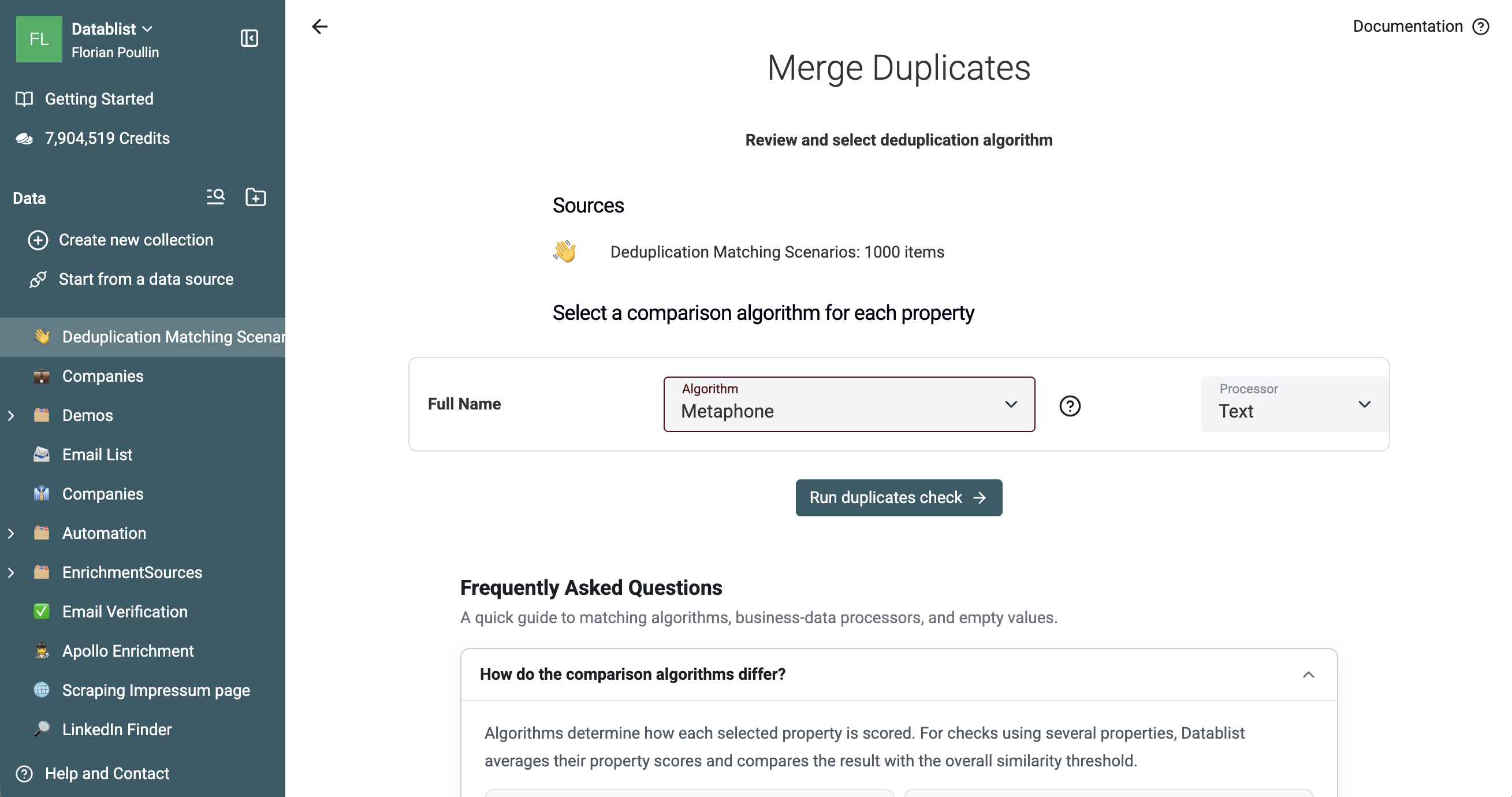Run duplicates check

[899, 498]
